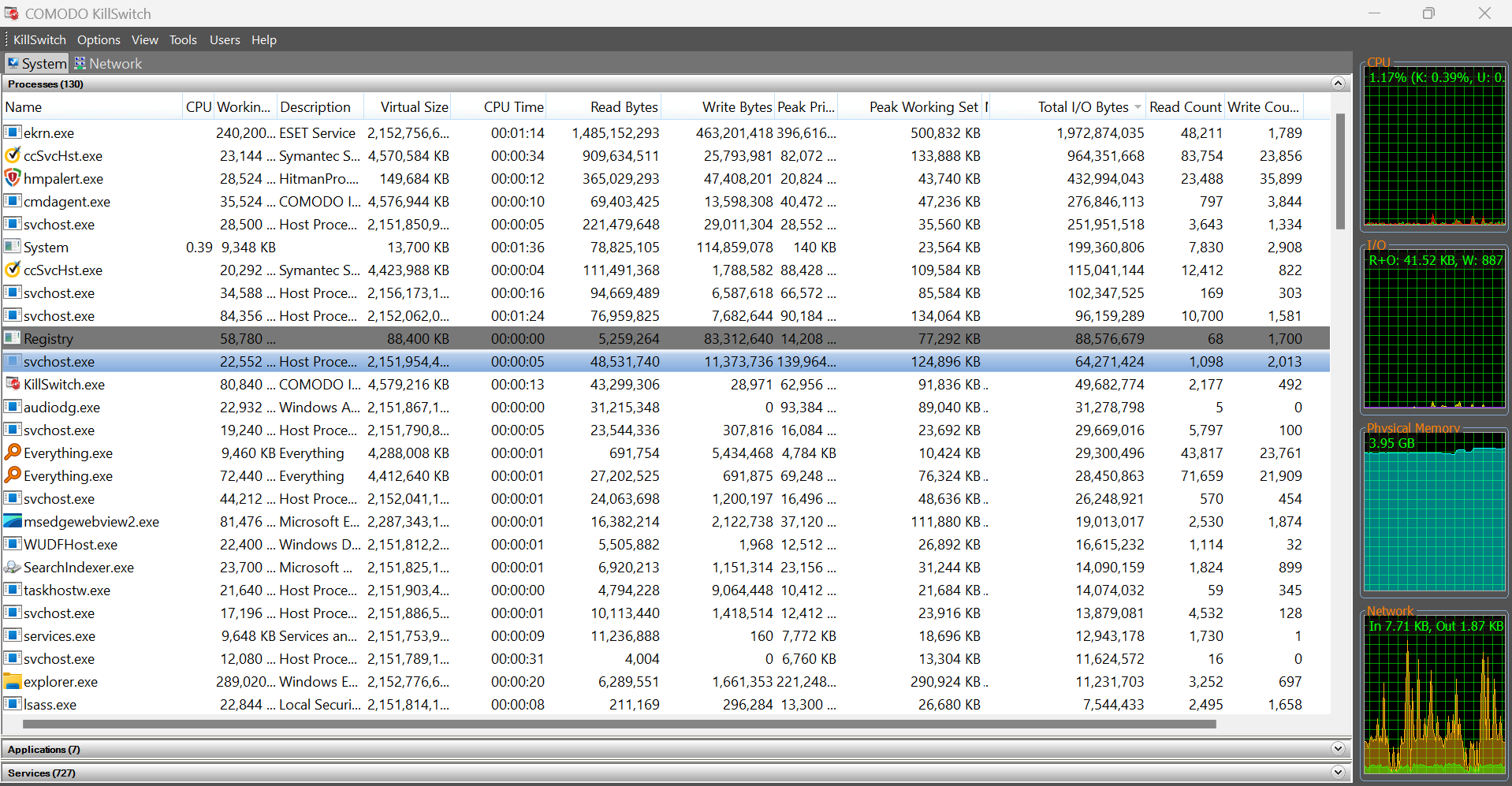Select the svchost.exe row with CPU time 00:00:31
The image size is (1512, 786).
click(666, 658)
